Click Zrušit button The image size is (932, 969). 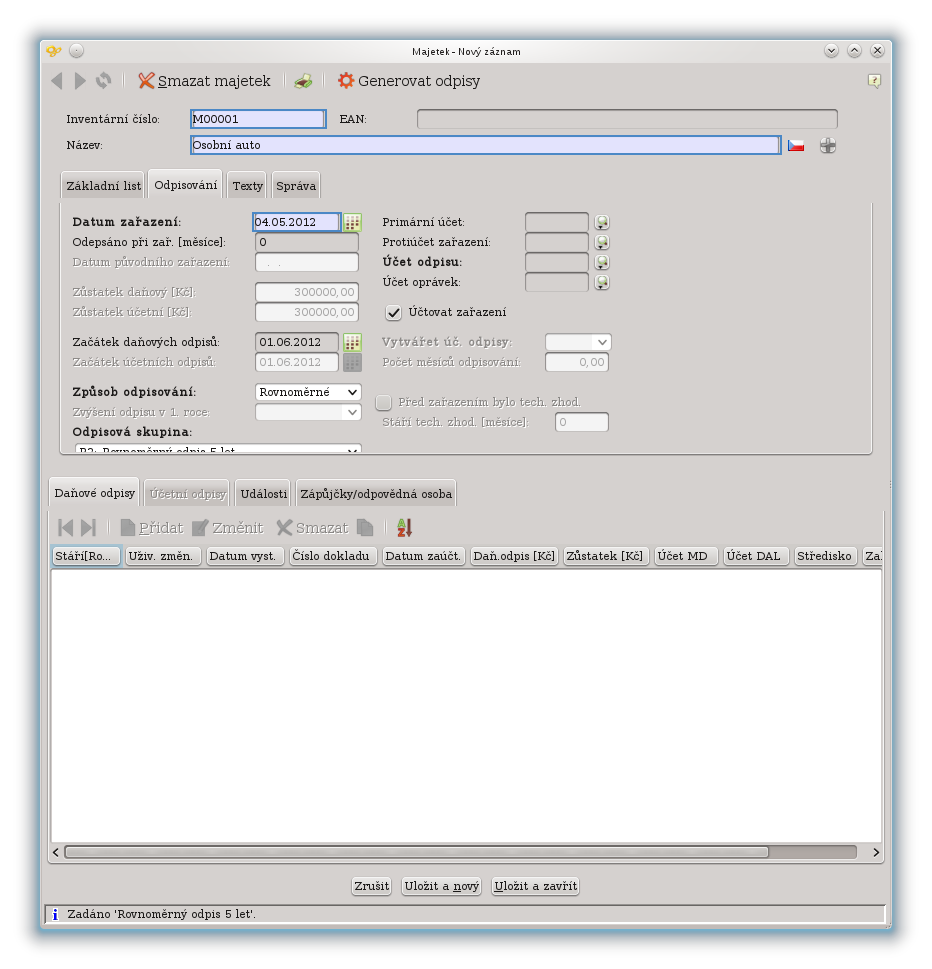(371, 886)
